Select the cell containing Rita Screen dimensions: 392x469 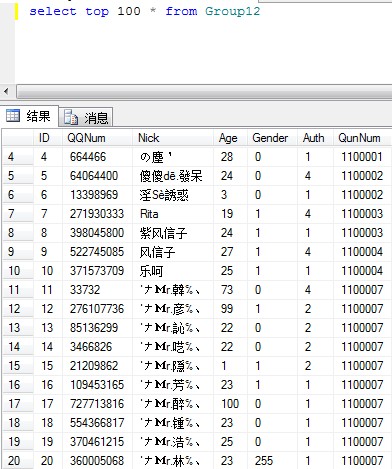pos(173,214)
